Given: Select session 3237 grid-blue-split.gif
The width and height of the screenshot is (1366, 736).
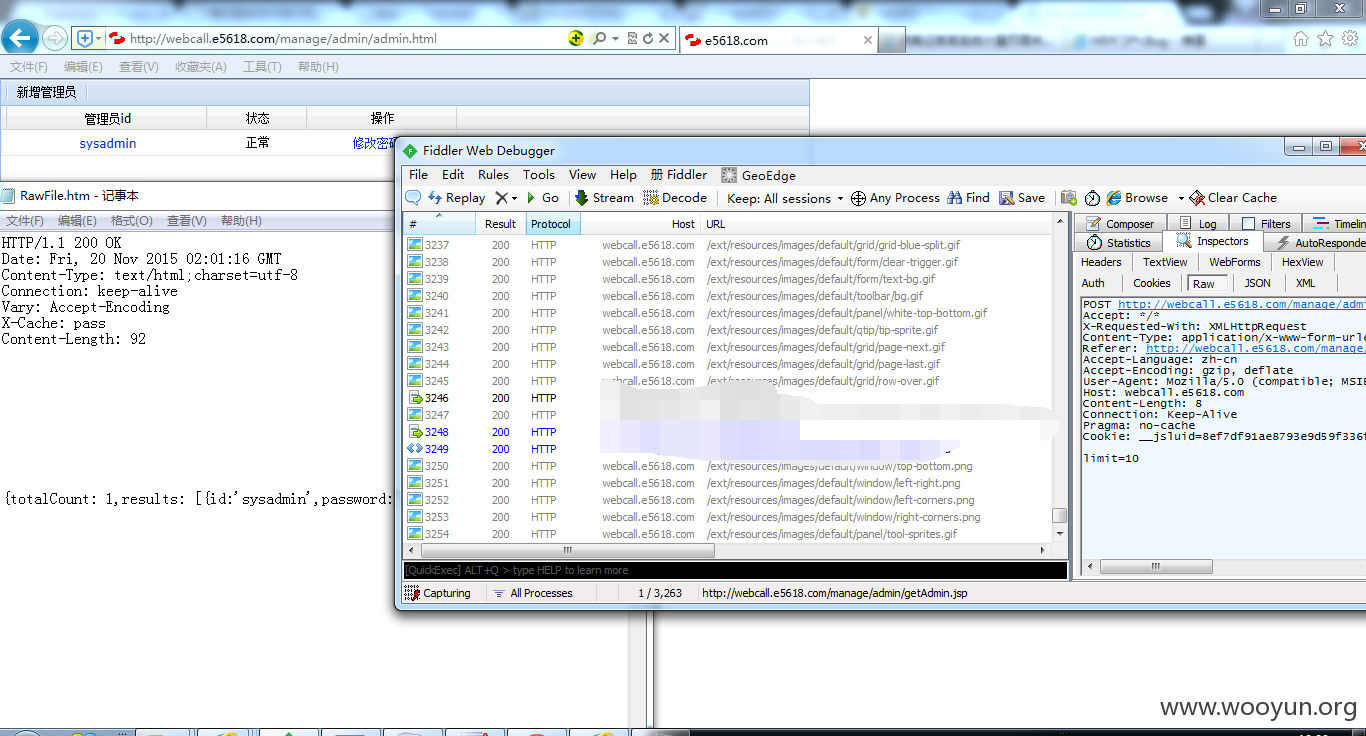Looking at the screenshot, I should click(x=729, y=245).
